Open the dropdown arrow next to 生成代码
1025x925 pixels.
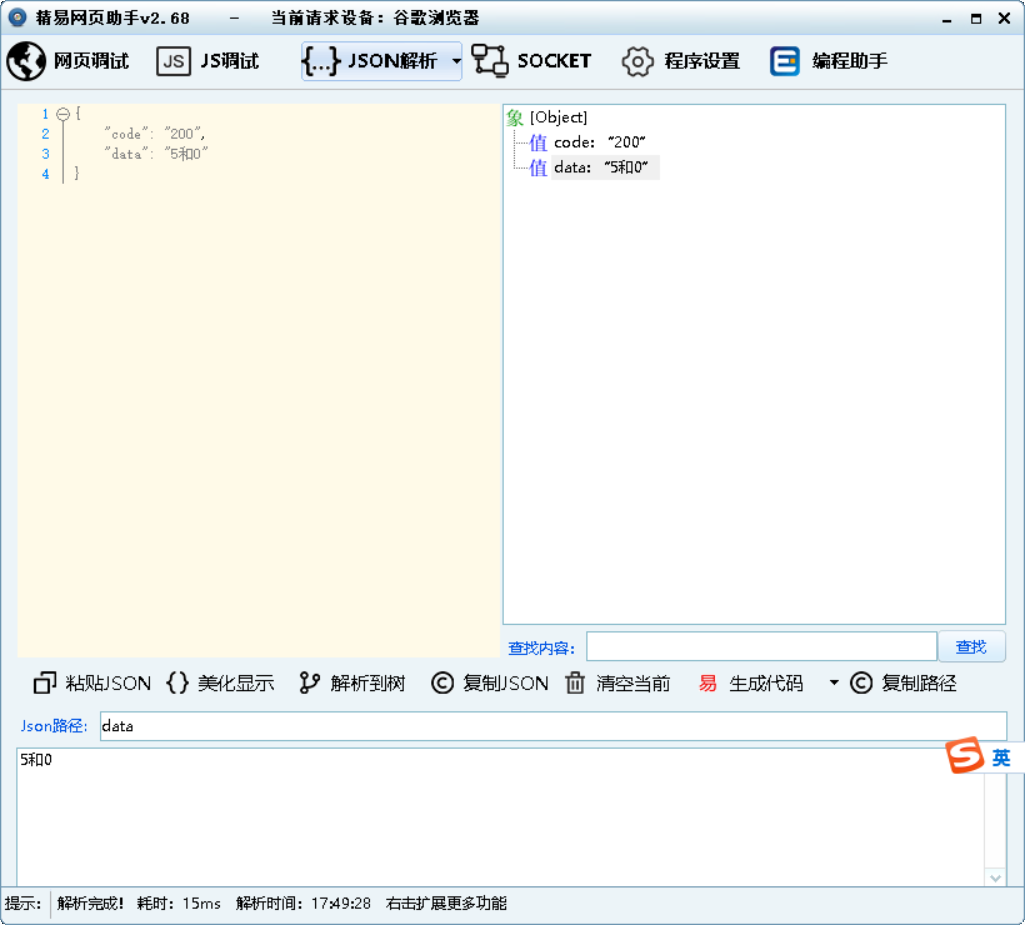pos(833,683)
